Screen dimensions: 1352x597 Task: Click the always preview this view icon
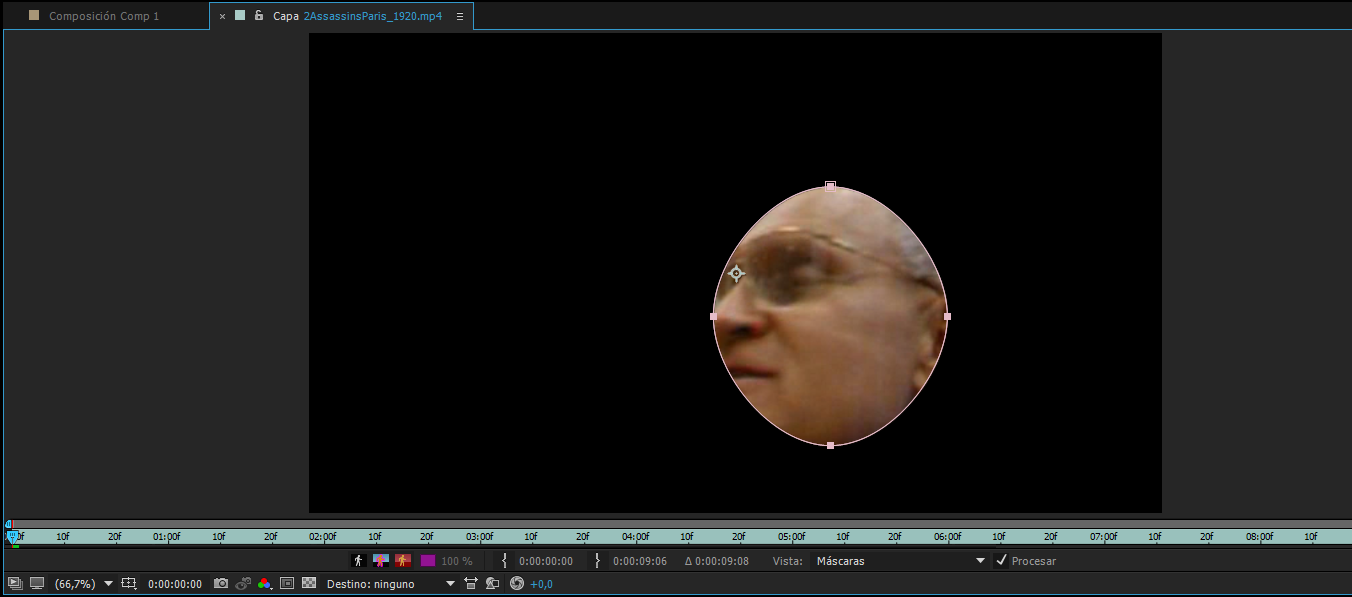coord(15,583)
